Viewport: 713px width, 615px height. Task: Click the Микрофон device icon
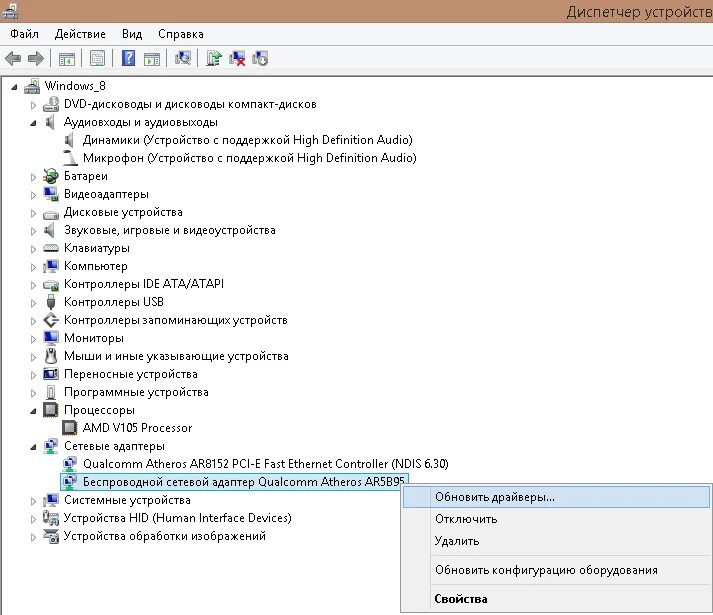[70, 158]
